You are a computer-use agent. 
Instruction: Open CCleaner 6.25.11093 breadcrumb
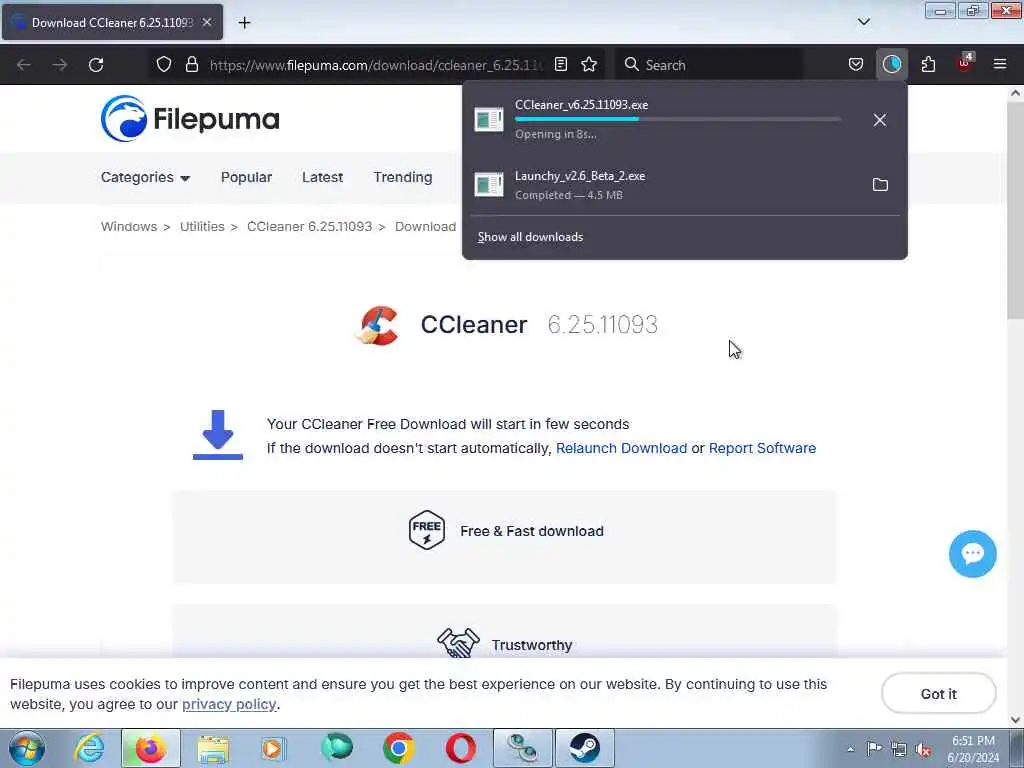point(309,227)
